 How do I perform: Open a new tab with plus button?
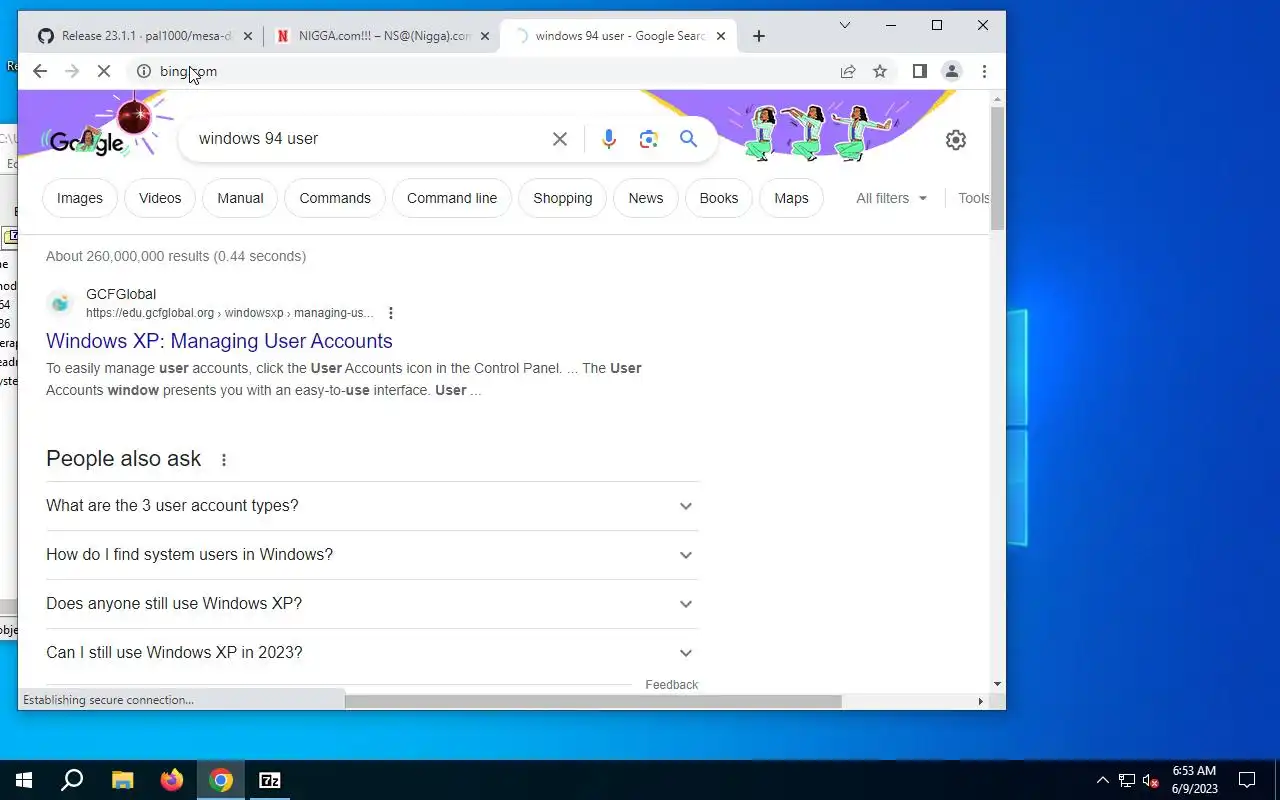click(759, 36)
